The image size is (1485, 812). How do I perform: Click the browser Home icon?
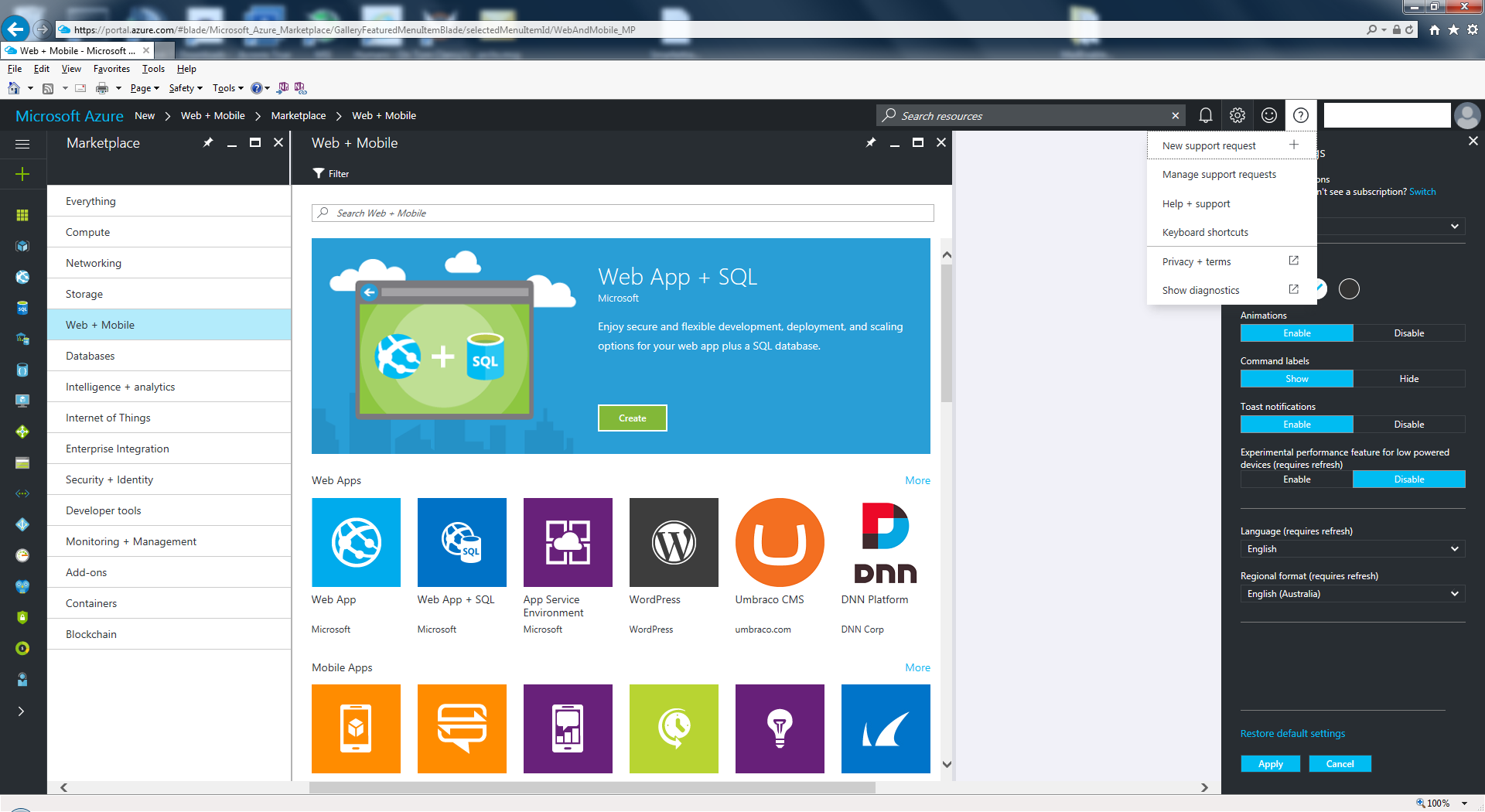1435,29
